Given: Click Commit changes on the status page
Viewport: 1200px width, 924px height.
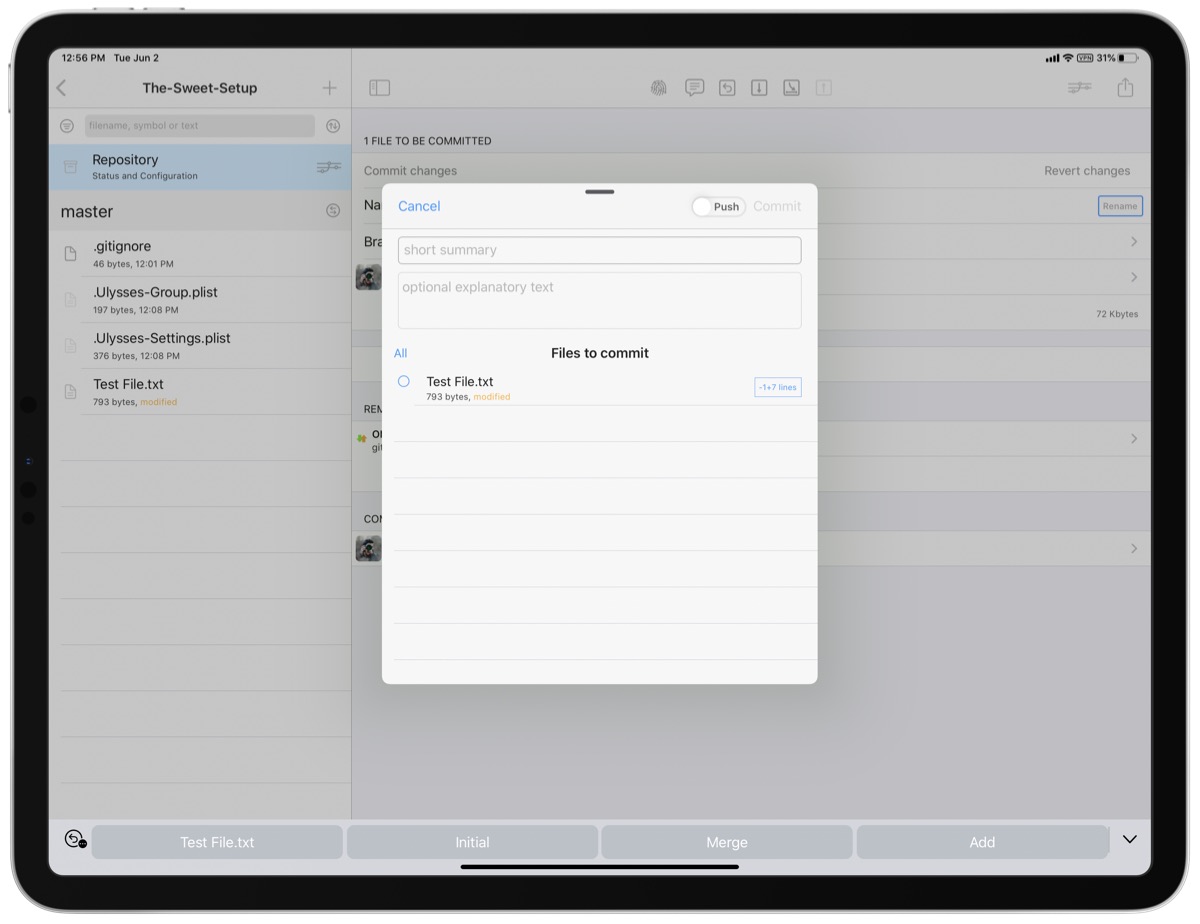Looking at the screenshot, I should (410, 171).
